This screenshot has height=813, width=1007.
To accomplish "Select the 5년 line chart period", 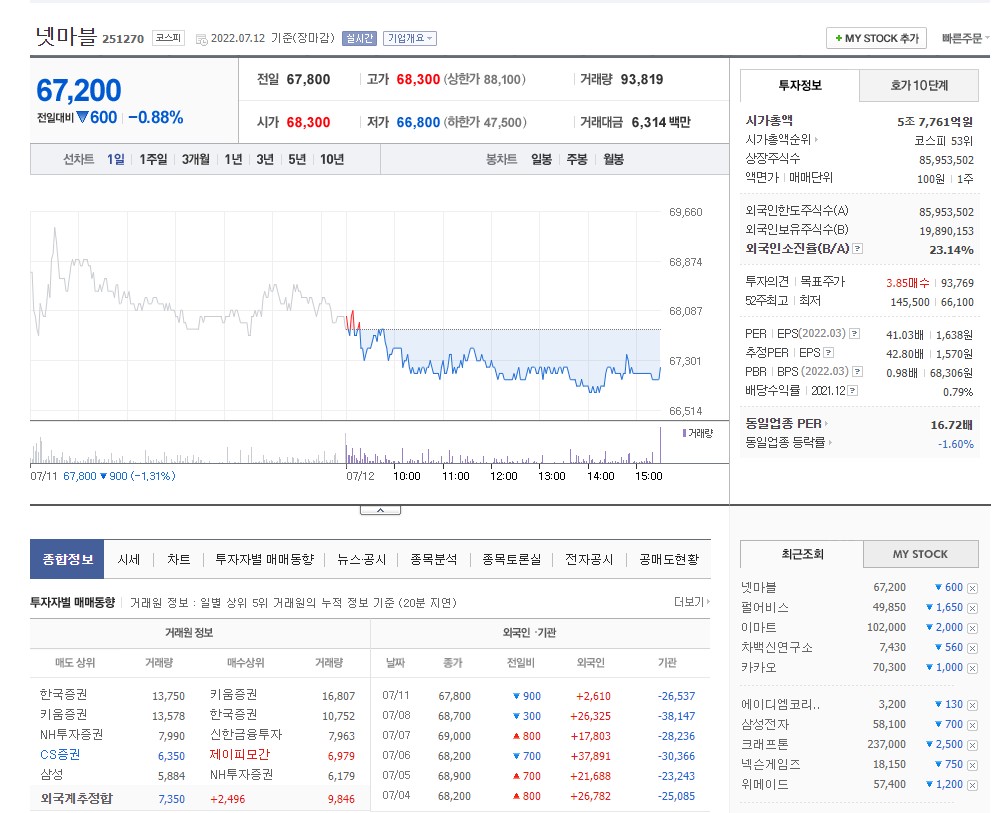I will click(297, 159).
